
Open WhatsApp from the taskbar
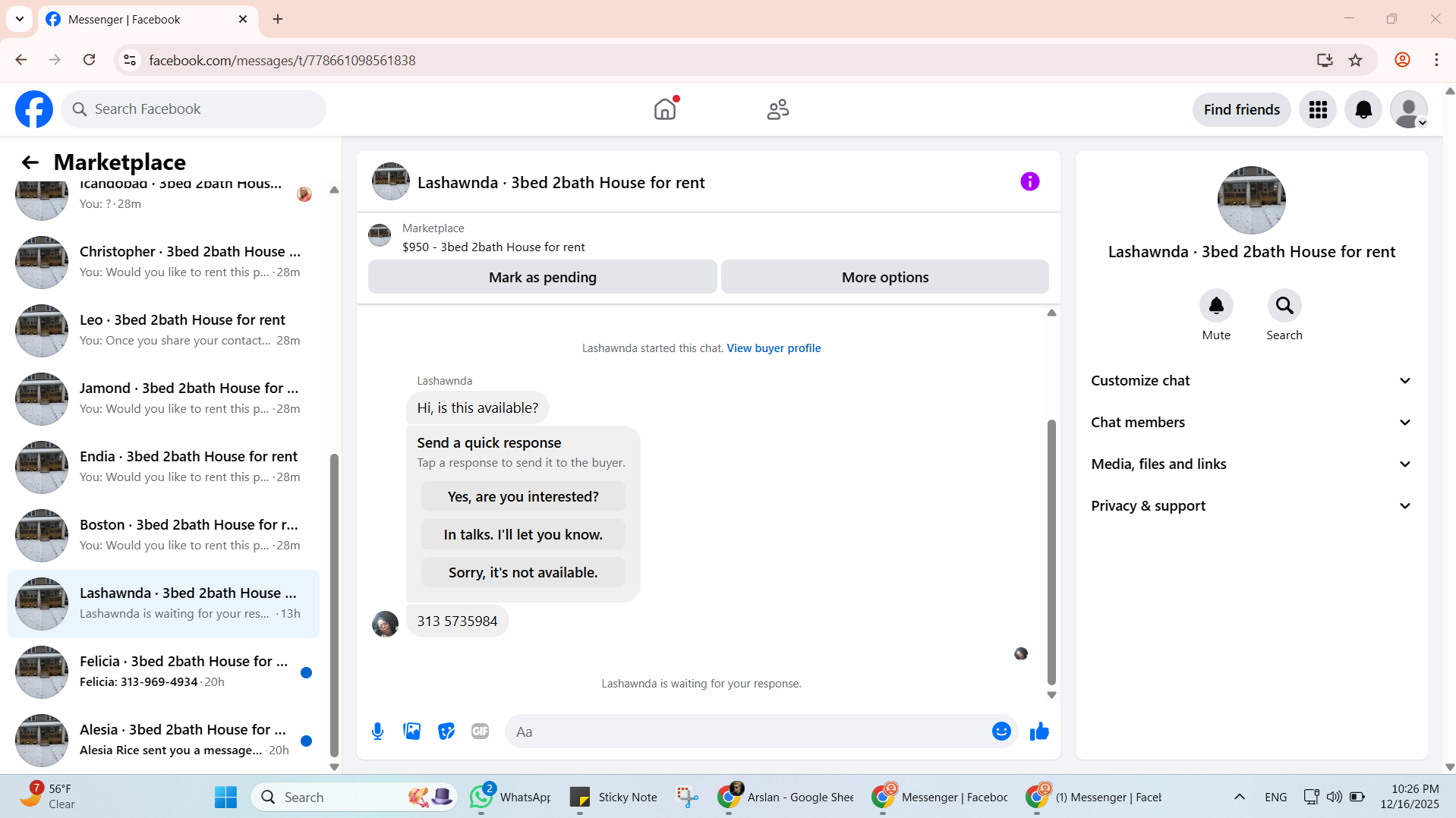510,798
